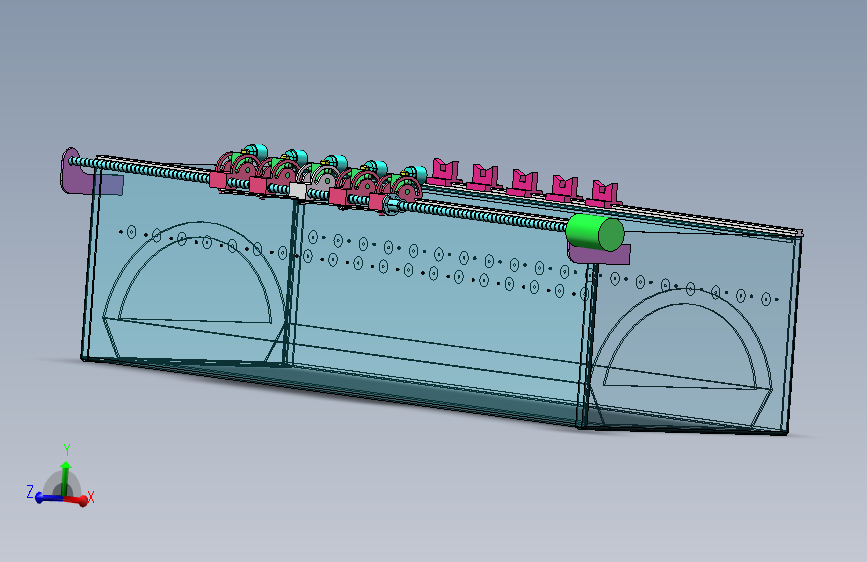Click the blue Z axis of the orientation triad
867x562 pixels.
coord(48,498)
